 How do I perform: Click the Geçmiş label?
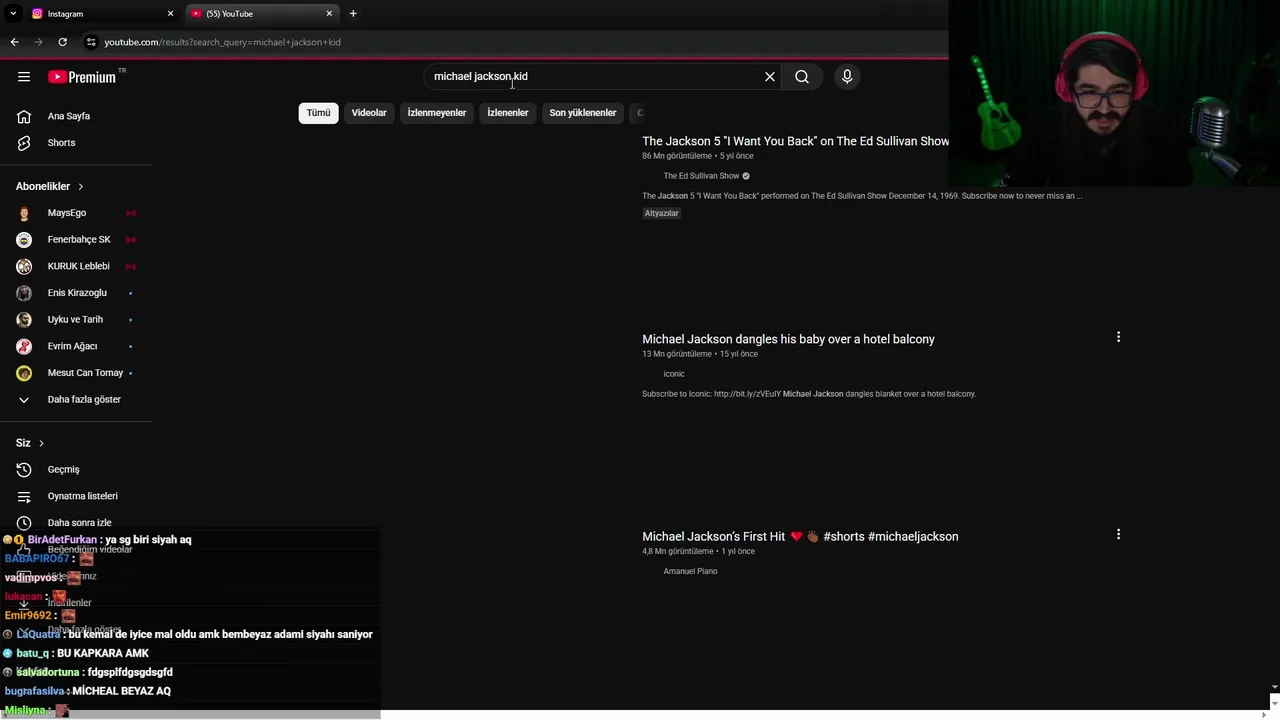point(63,470)
